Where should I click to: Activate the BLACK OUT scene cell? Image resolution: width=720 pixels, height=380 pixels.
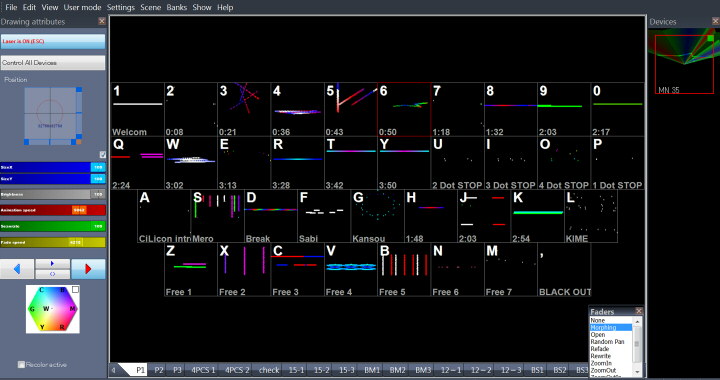[564, 269]
